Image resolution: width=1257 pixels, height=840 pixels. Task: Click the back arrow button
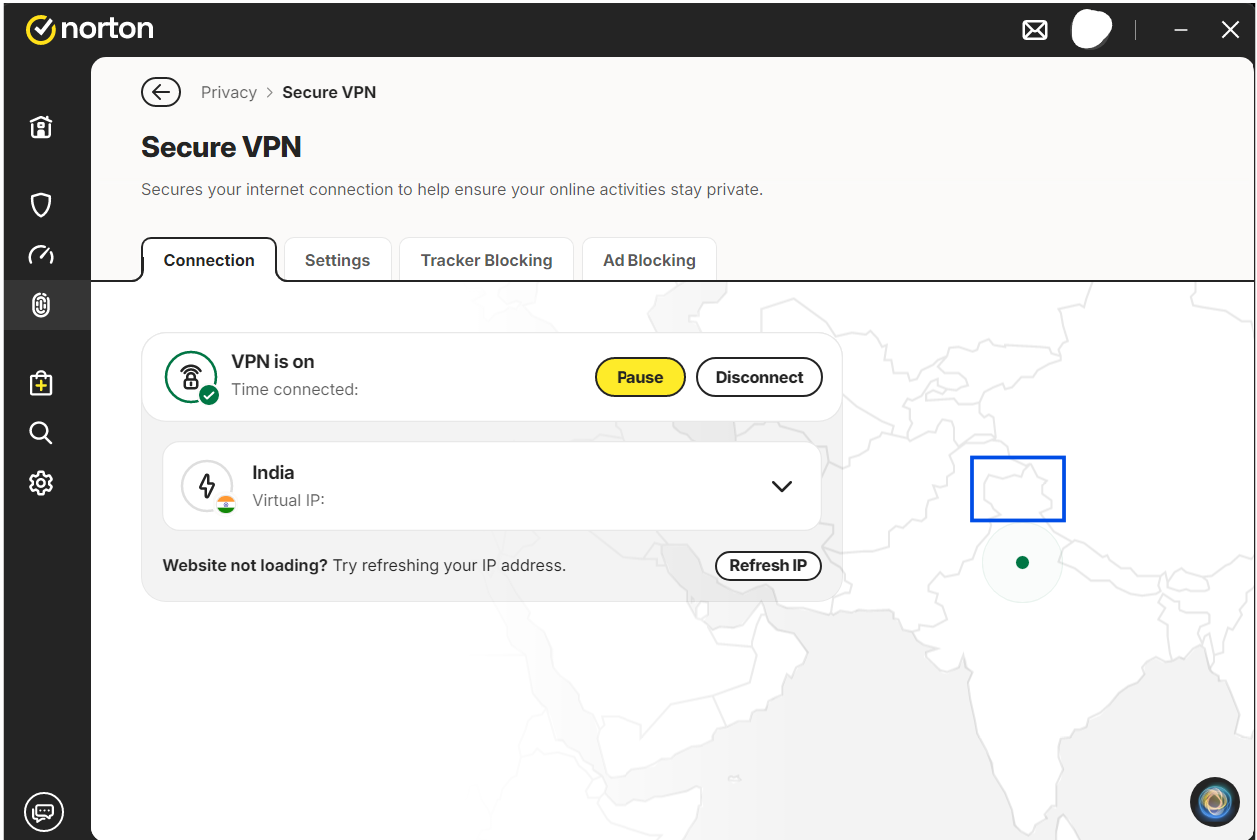coord(161,92)
